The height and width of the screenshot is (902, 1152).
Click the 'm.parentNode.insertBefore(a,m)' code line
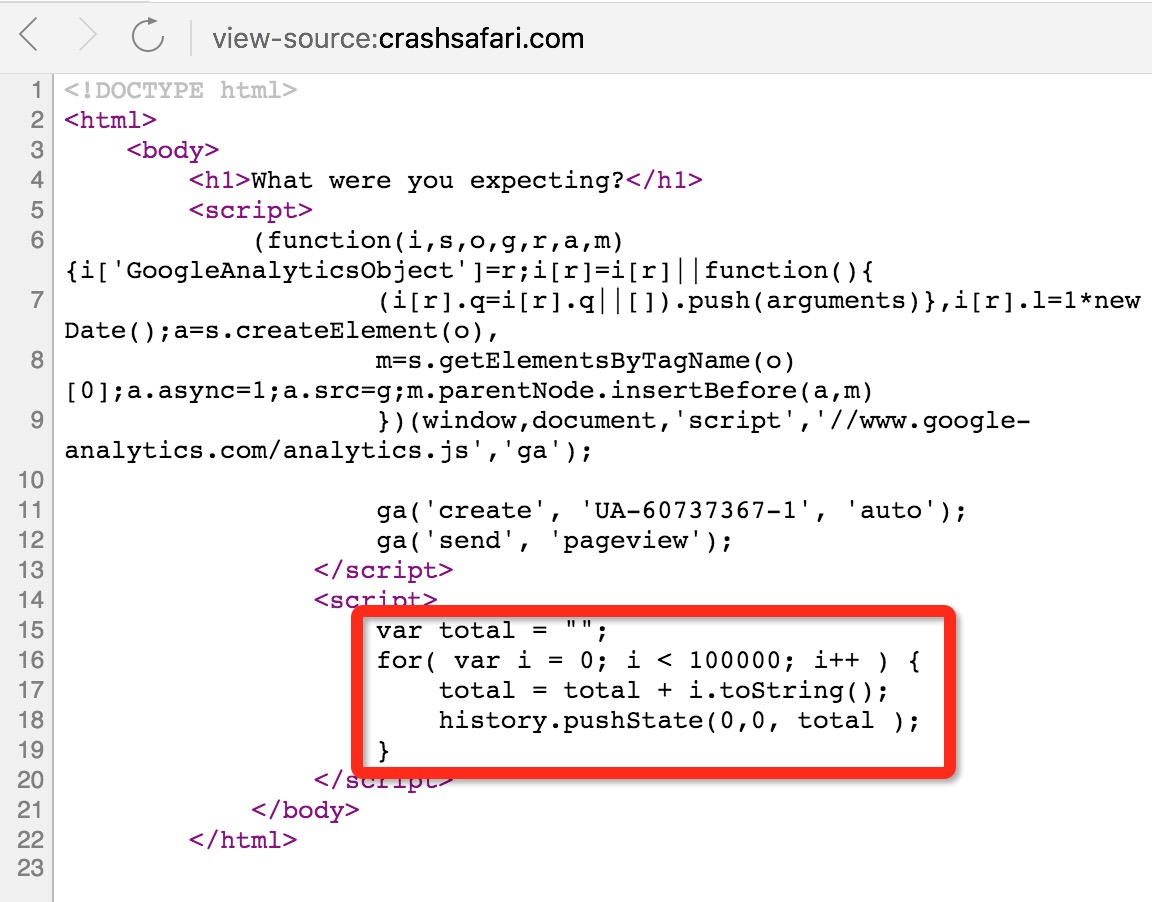(x=469, y=391)
